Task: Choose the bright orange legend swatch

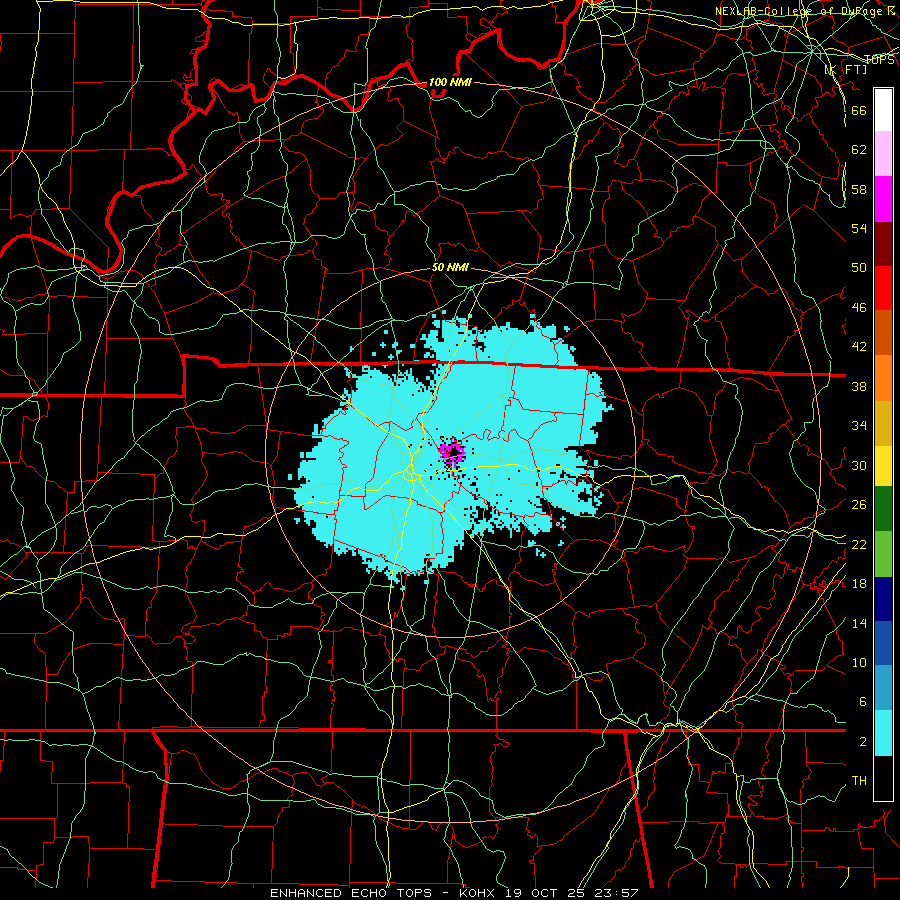Action: pos(883,378)
